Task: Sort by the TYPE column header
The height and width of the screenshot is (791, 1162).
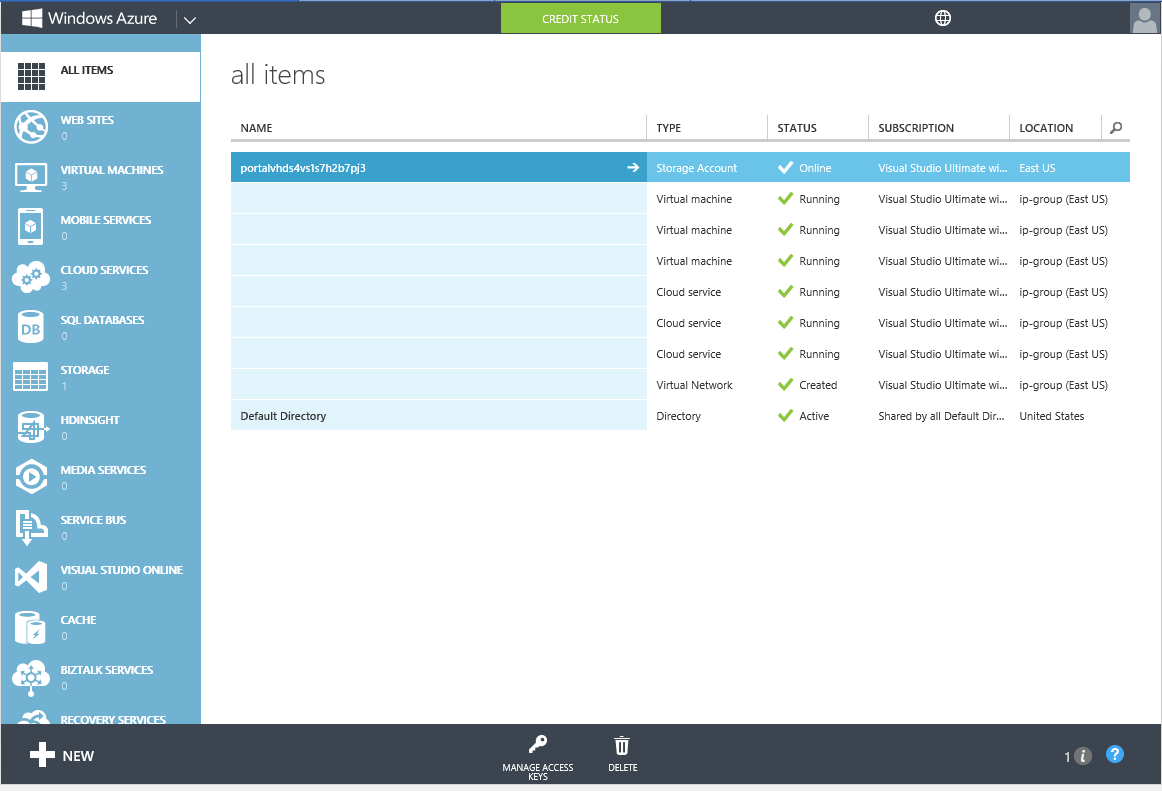Action: pos(668,128)
